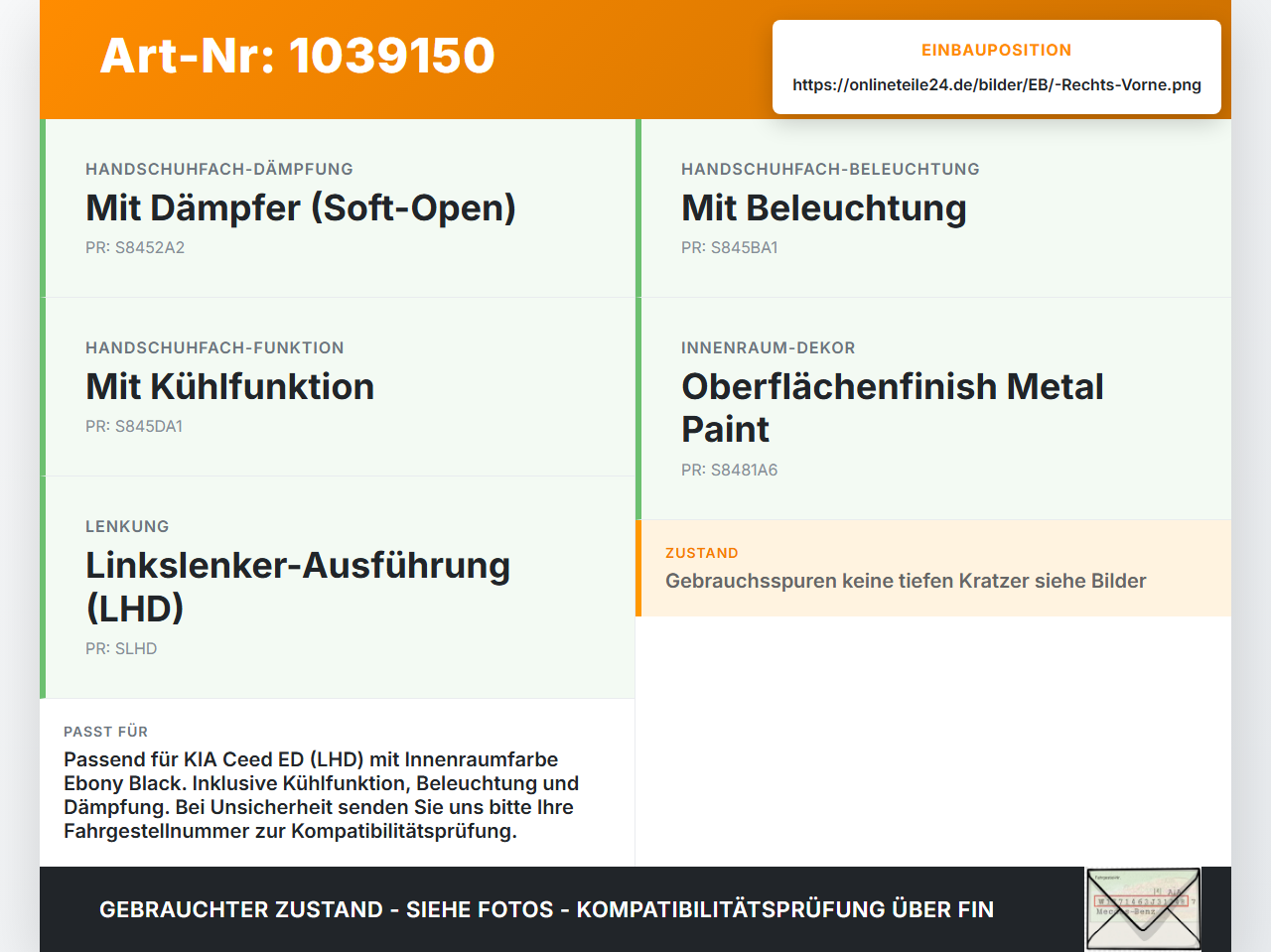Click the HANDSCHUHFACH-FUNKTION label
Image resolution: width=1271 pixels, height=952 pixels.
214,347
